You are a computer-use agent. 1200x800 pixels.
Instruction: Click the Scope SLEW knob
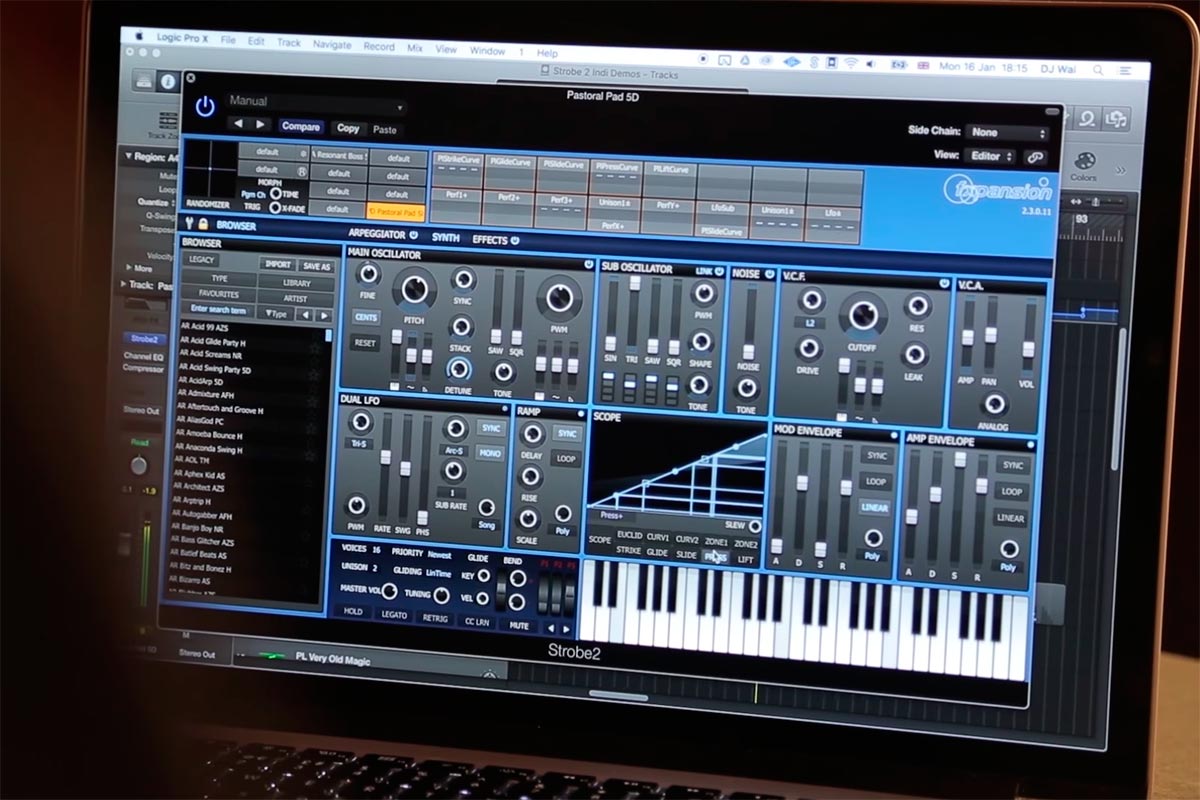click(x=755, y=526)
